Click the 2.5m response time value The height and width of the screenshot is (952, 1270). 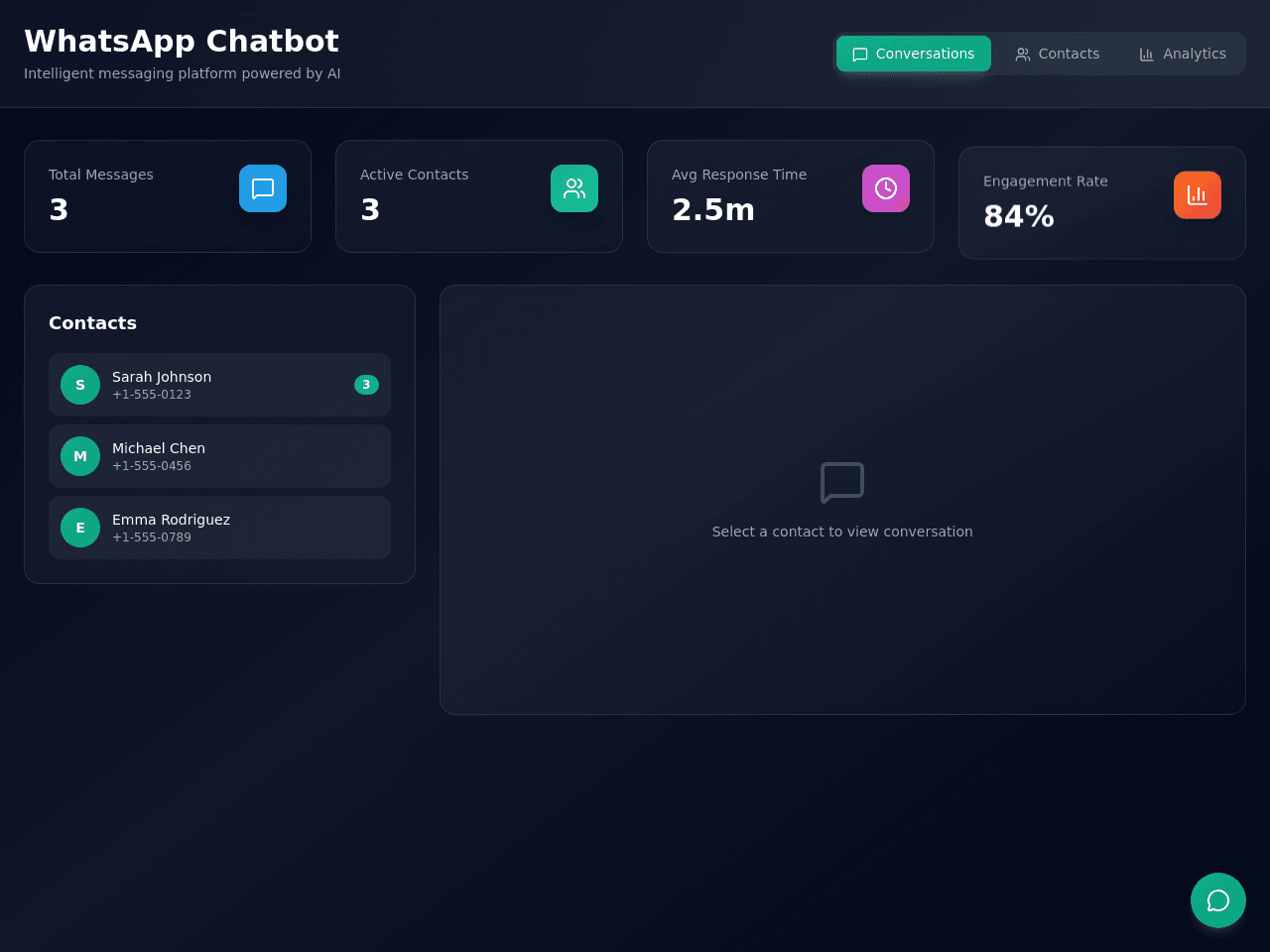pos(713,210)
